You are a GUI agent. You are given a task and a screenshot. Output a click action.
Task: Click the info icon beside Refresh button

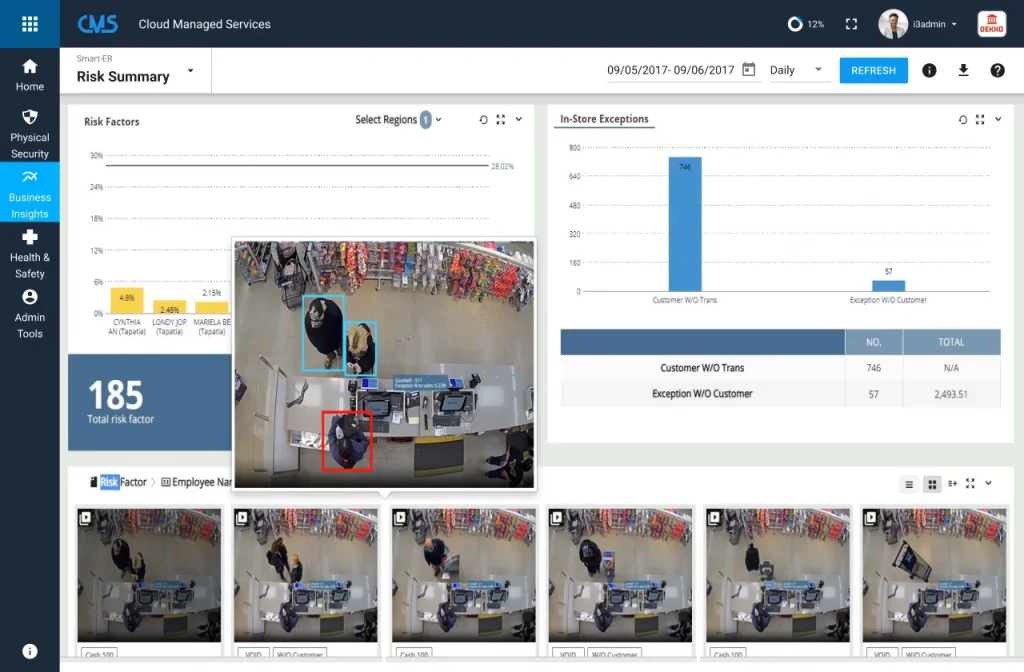click(x=930, y=70)
